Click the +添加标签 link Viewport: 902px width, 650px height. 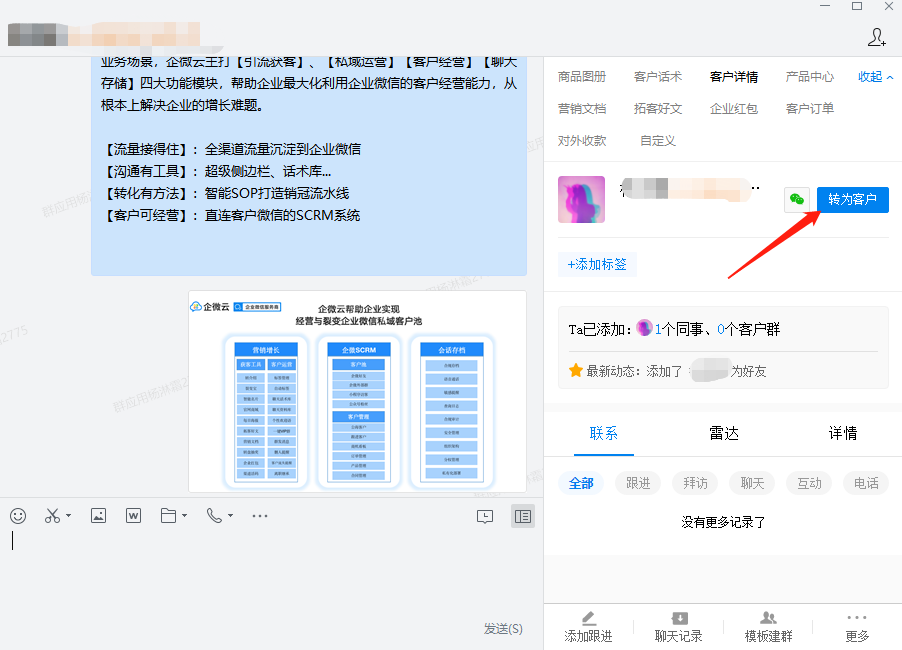[597, 265]
